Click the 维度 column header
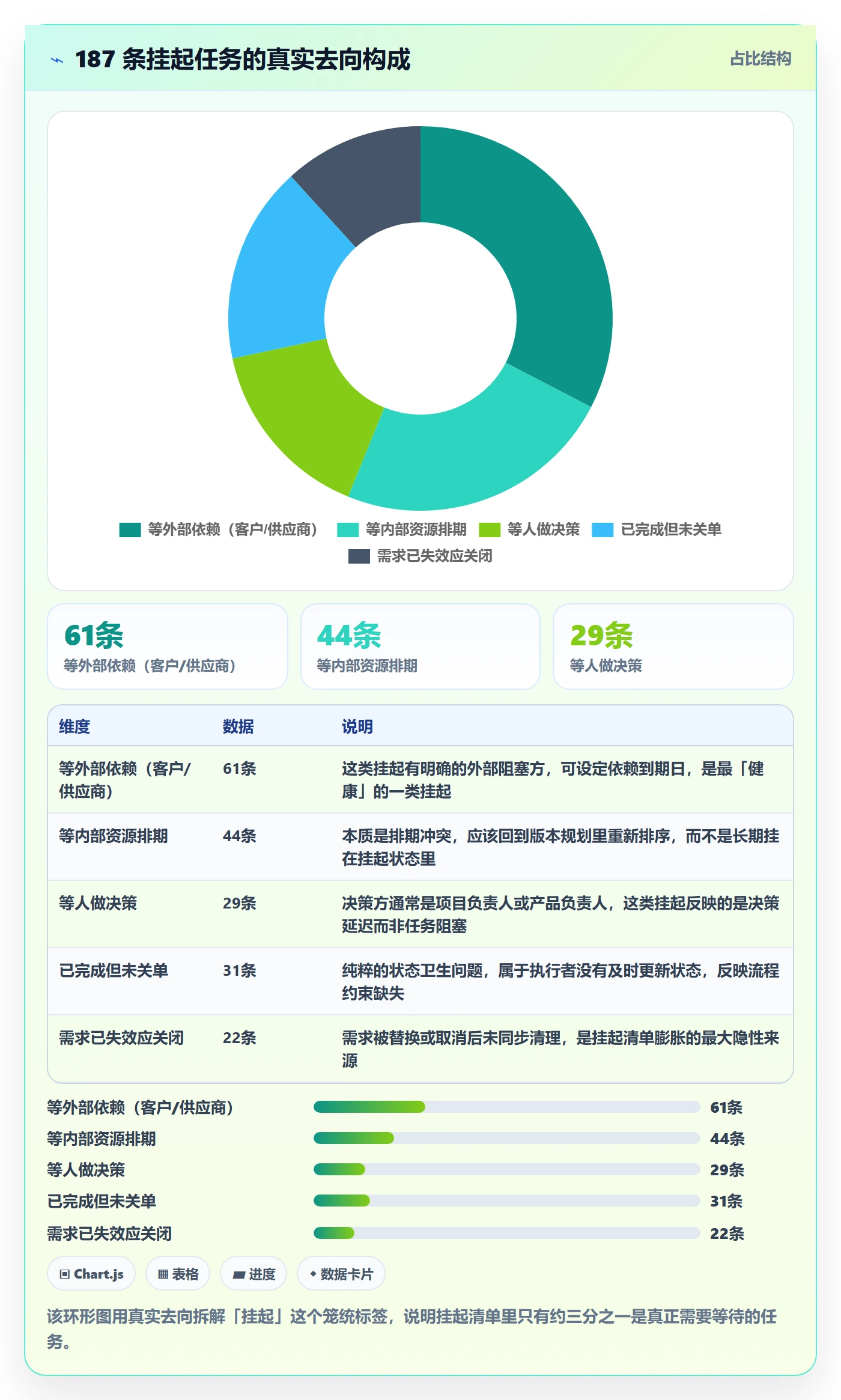This screenshot has width=841, height=1400. (74, 727)
